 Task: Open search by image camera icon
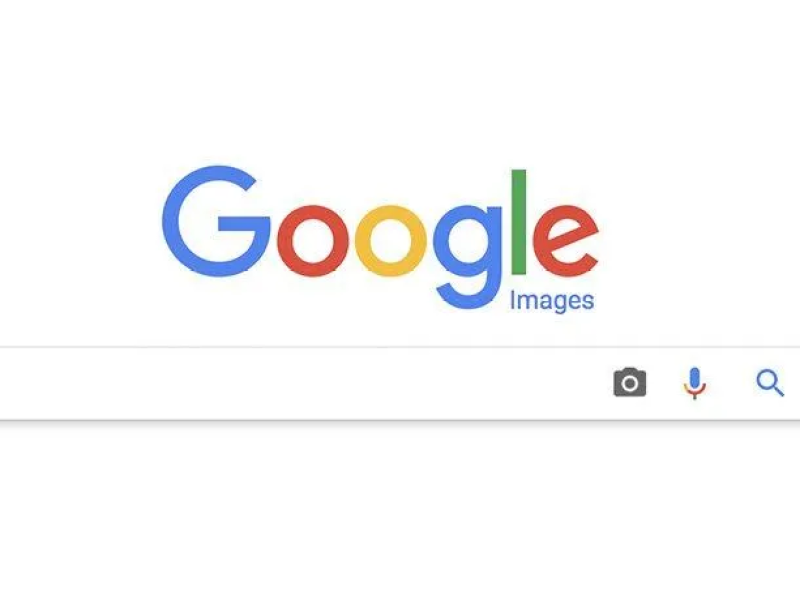630,382
